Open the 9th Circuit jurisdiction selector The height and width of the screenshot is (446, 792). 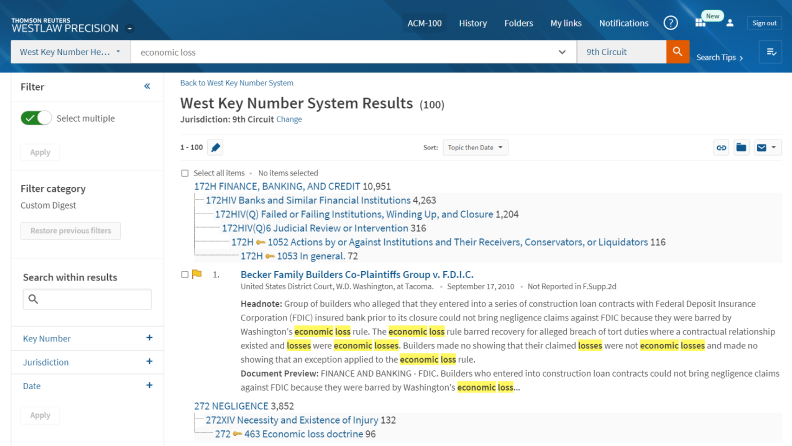pyautogui.click(x=621, y=52)
